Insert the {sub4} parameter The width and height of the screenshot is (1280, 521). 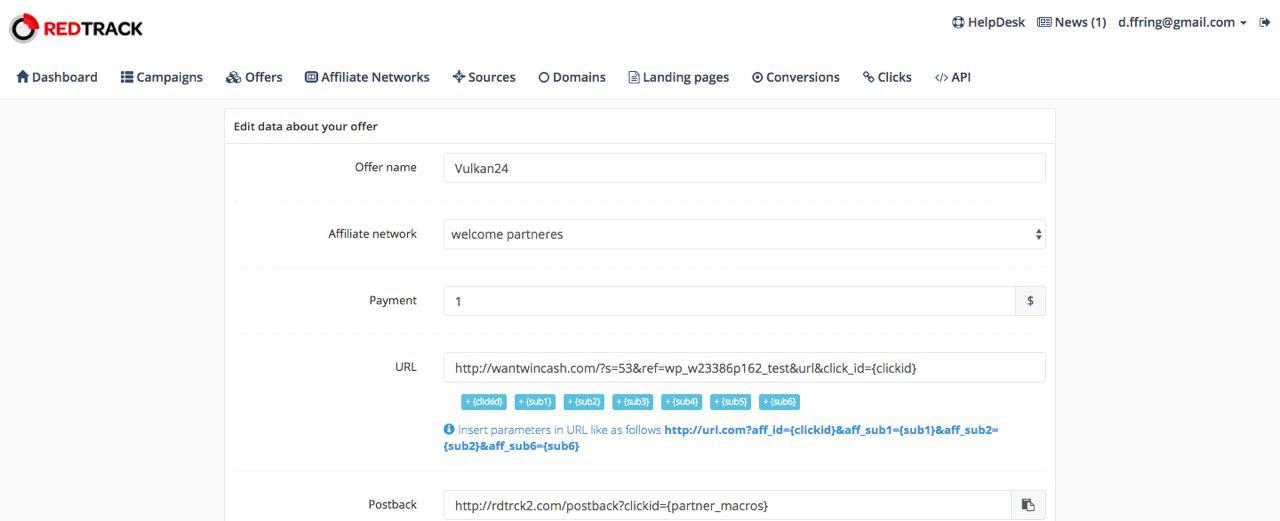click(x=682, y=402)
